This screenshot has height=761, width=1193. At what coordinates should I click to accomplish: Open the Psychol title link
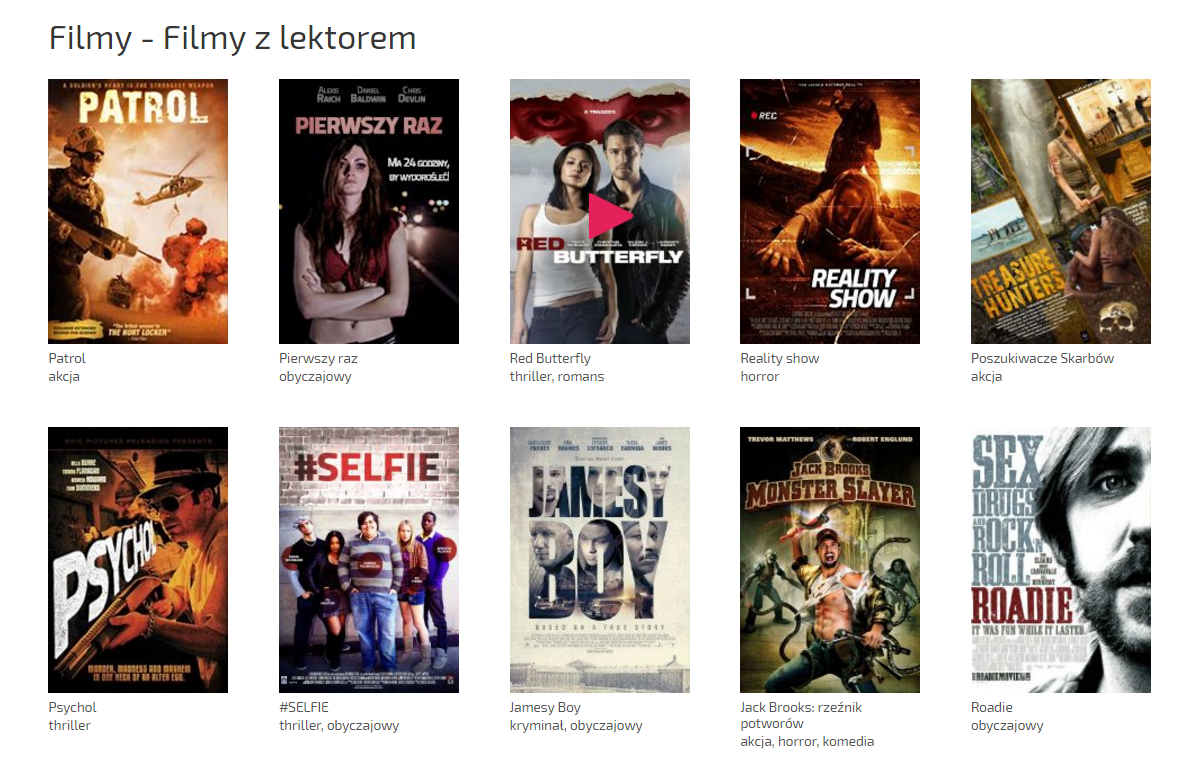72,708
